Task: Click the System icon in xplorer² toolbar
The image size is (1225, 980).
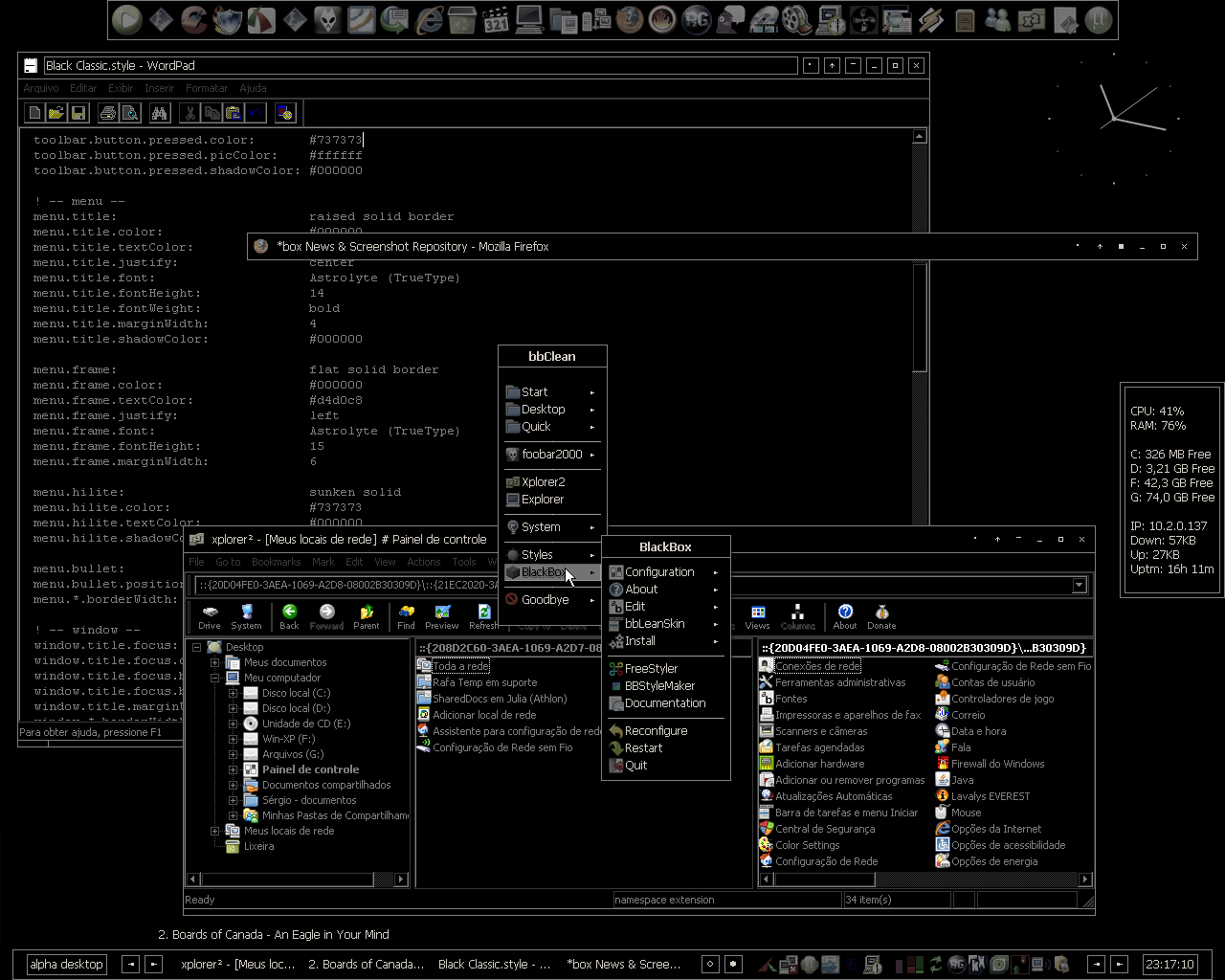Action: 246,617
